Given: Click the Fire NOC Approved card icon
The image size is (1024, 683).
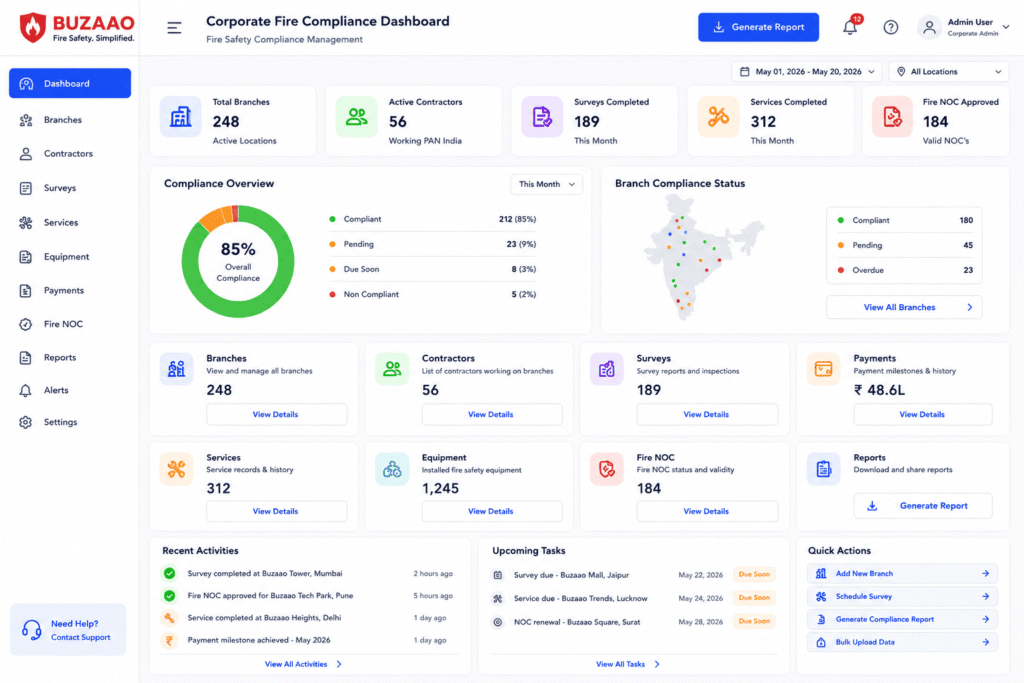Looking at the screenshot, I should 892,117.
